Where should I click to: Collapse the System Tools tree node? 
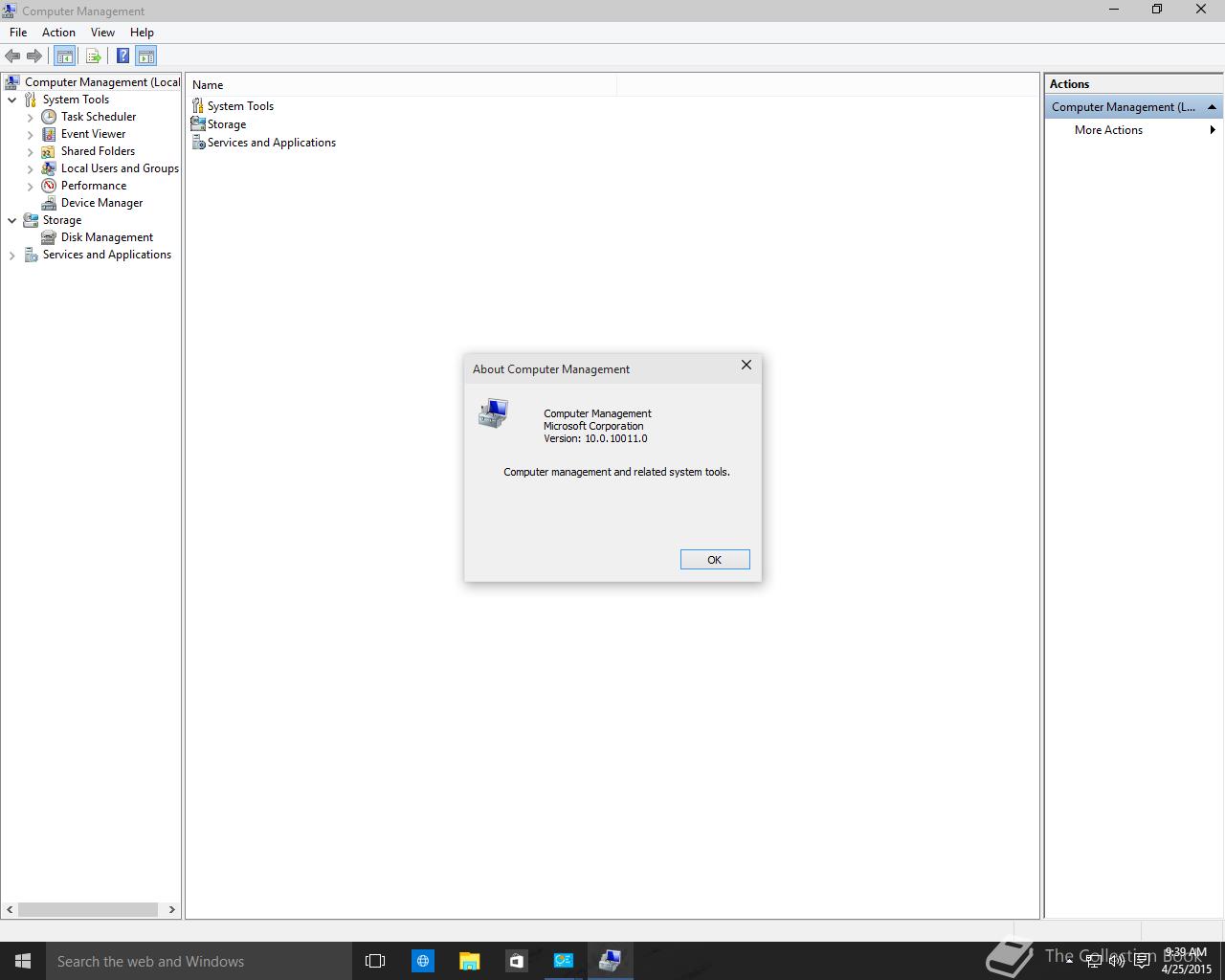tap(12, 100)
